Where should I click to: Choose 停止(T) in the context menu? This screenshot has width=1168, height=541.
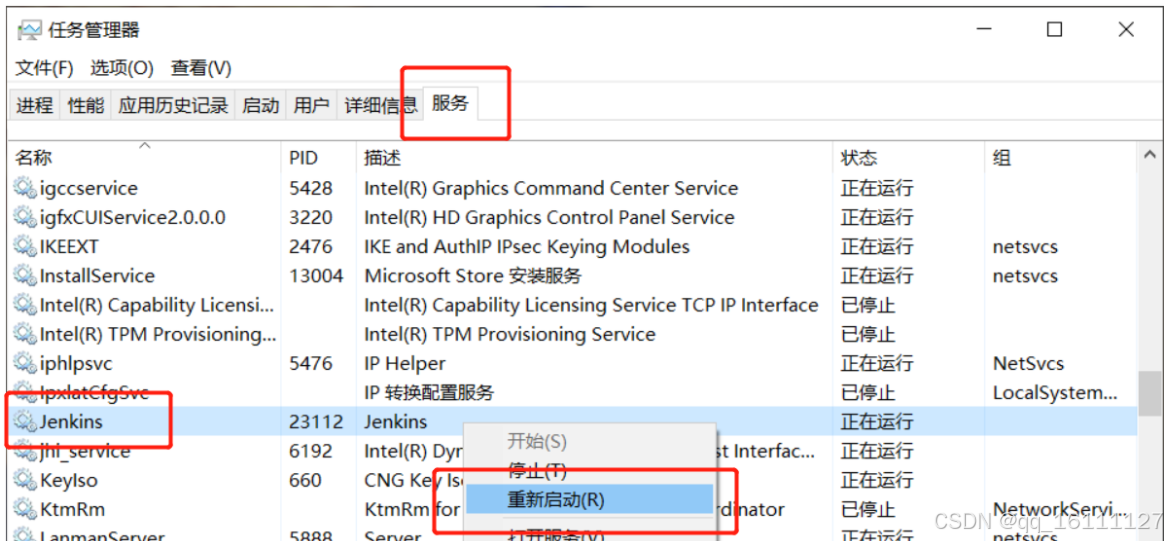[x=589, y=470]
